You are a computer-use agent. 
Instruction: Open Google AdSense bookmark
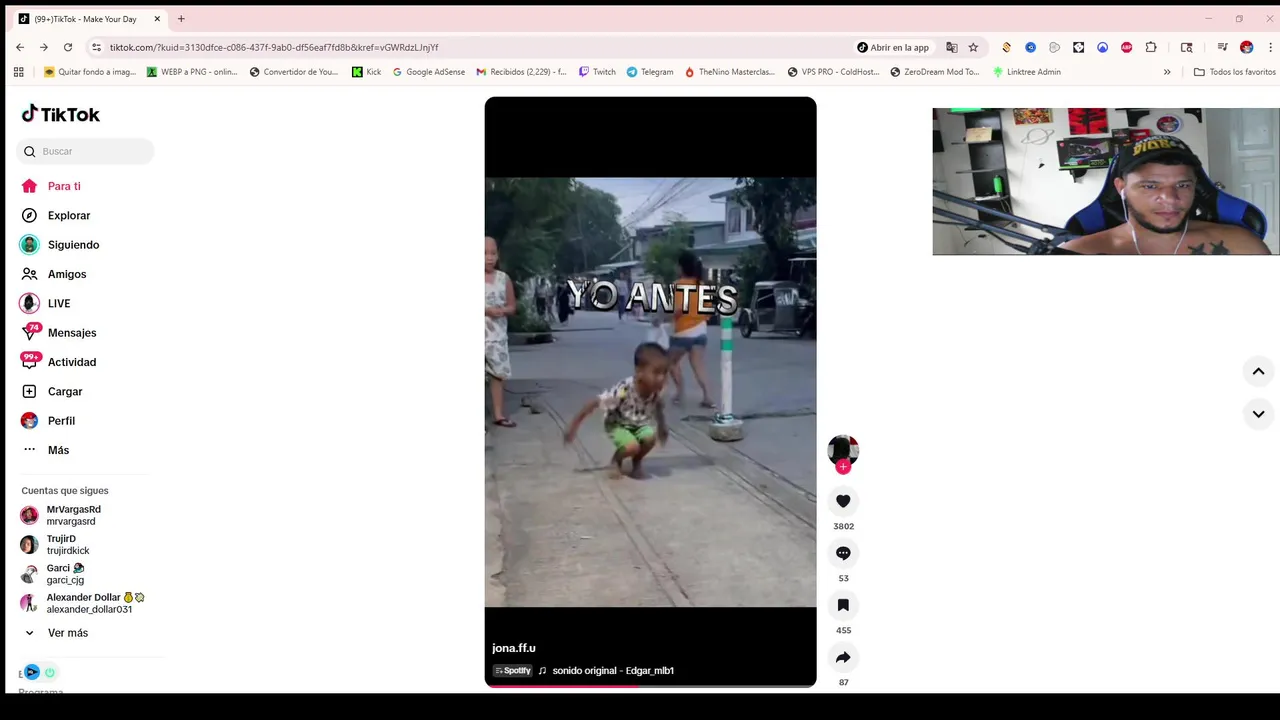click(x=429, y=72)
